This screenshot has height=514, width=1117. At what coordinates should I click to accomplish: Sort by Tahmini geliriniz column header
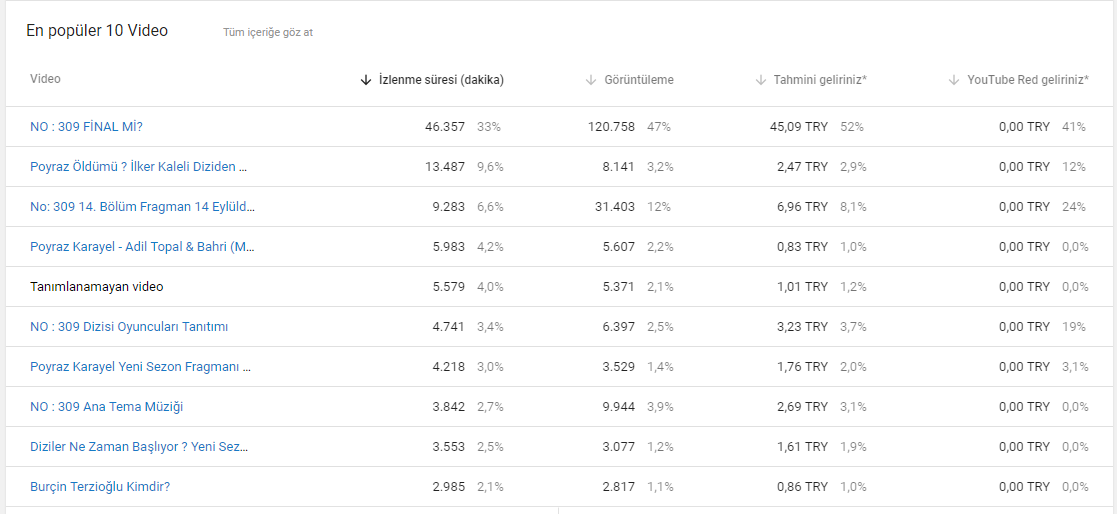[x=821, y=80]
